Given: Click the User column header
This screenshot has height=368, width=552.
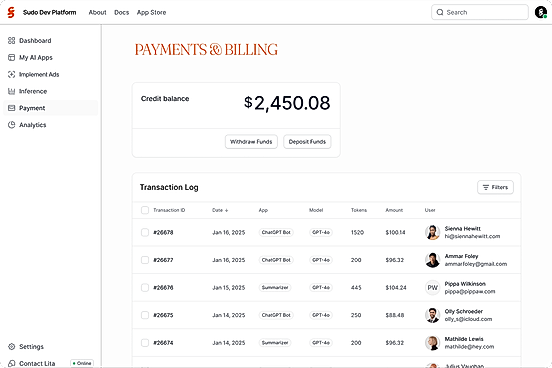Looking at the screenshot, I should tap(430, 210).
